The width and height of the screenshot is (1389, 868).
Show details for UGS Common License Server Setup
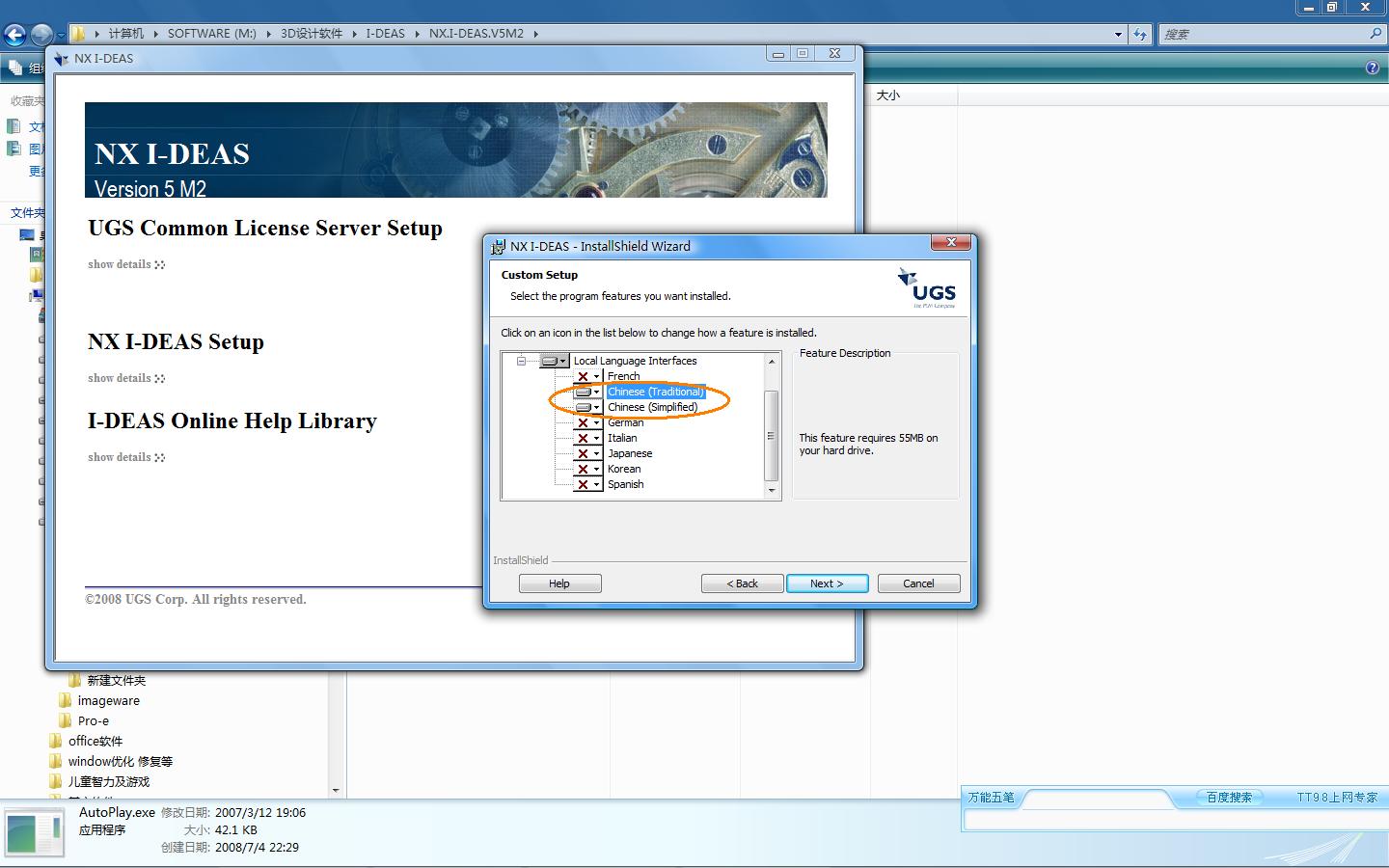pos(126,264)
